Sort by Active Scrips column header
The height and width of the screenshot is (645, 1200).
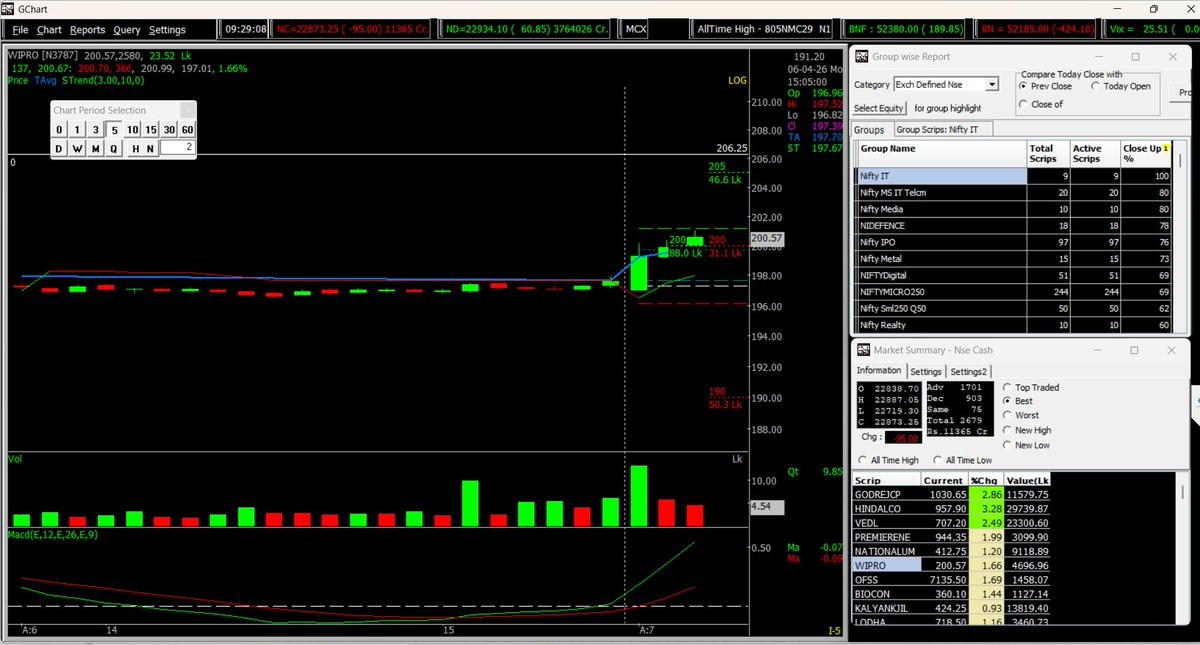(1095, 154)
